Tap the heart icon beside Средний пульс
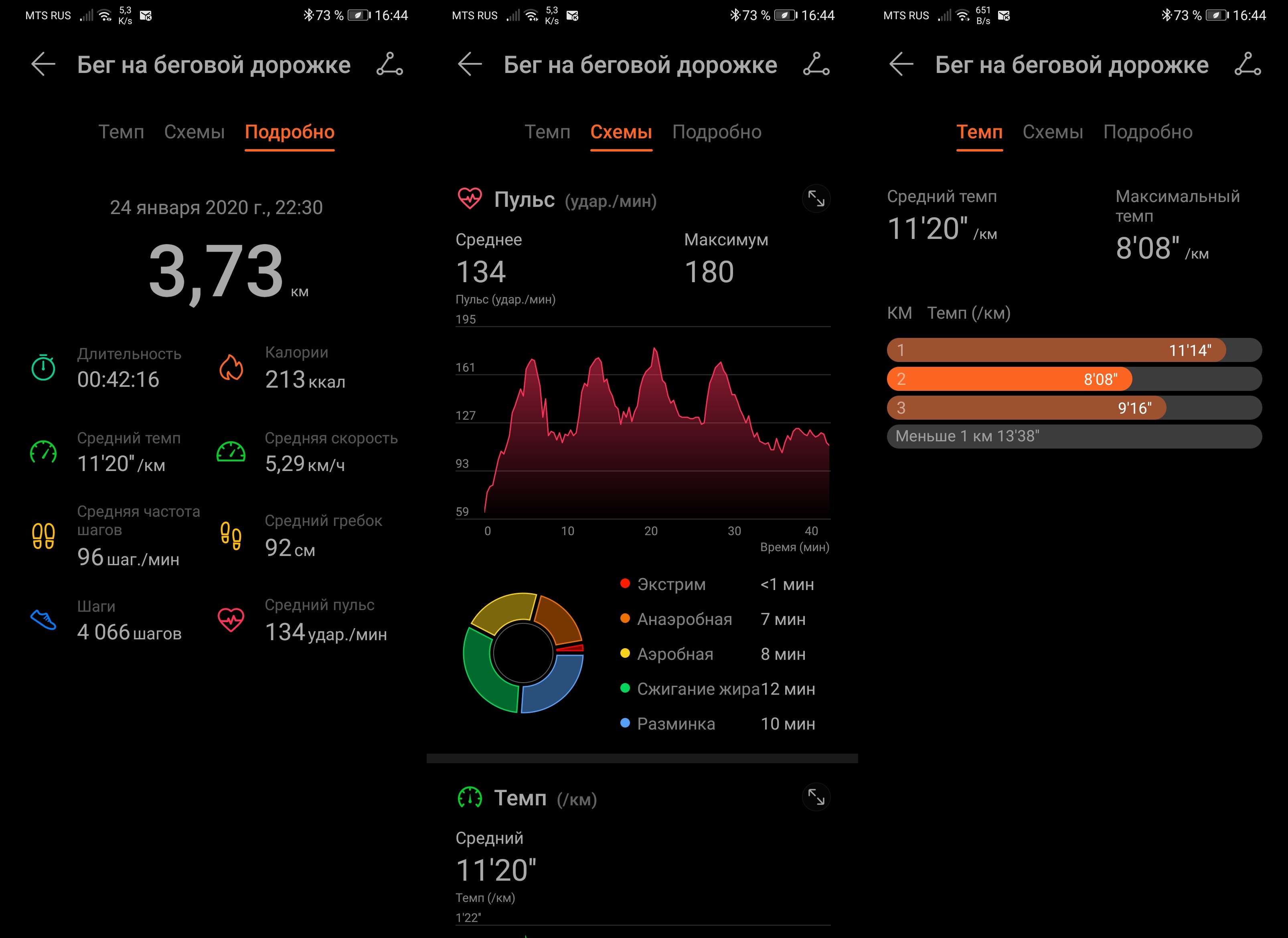This screenshot has height=938, width=1288. (231, 620)
